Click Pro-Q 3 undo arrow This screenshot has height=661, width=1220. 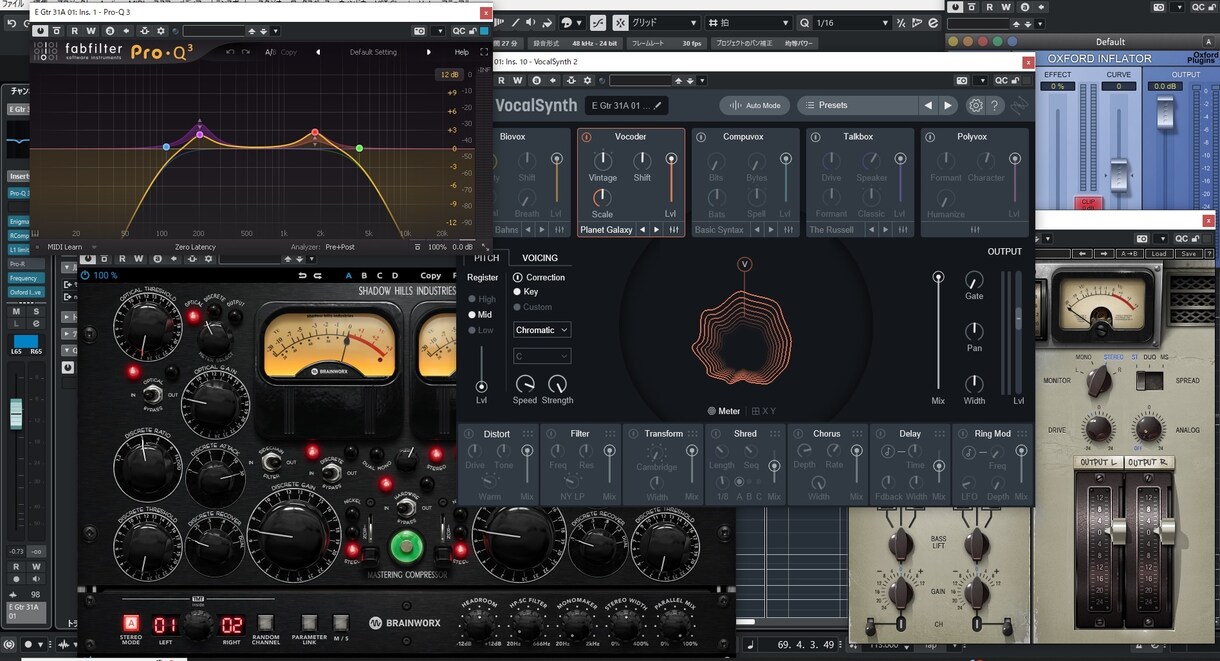tap(230, 52)
